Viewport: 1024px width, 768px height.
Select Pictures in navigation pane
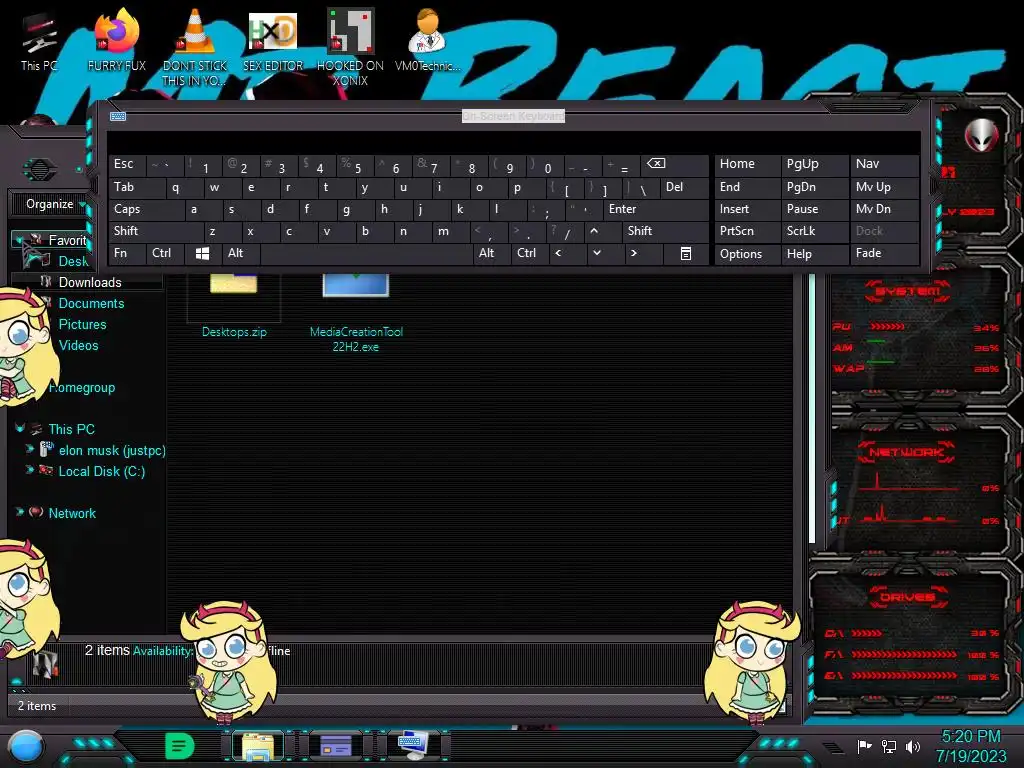click(82, 324)
